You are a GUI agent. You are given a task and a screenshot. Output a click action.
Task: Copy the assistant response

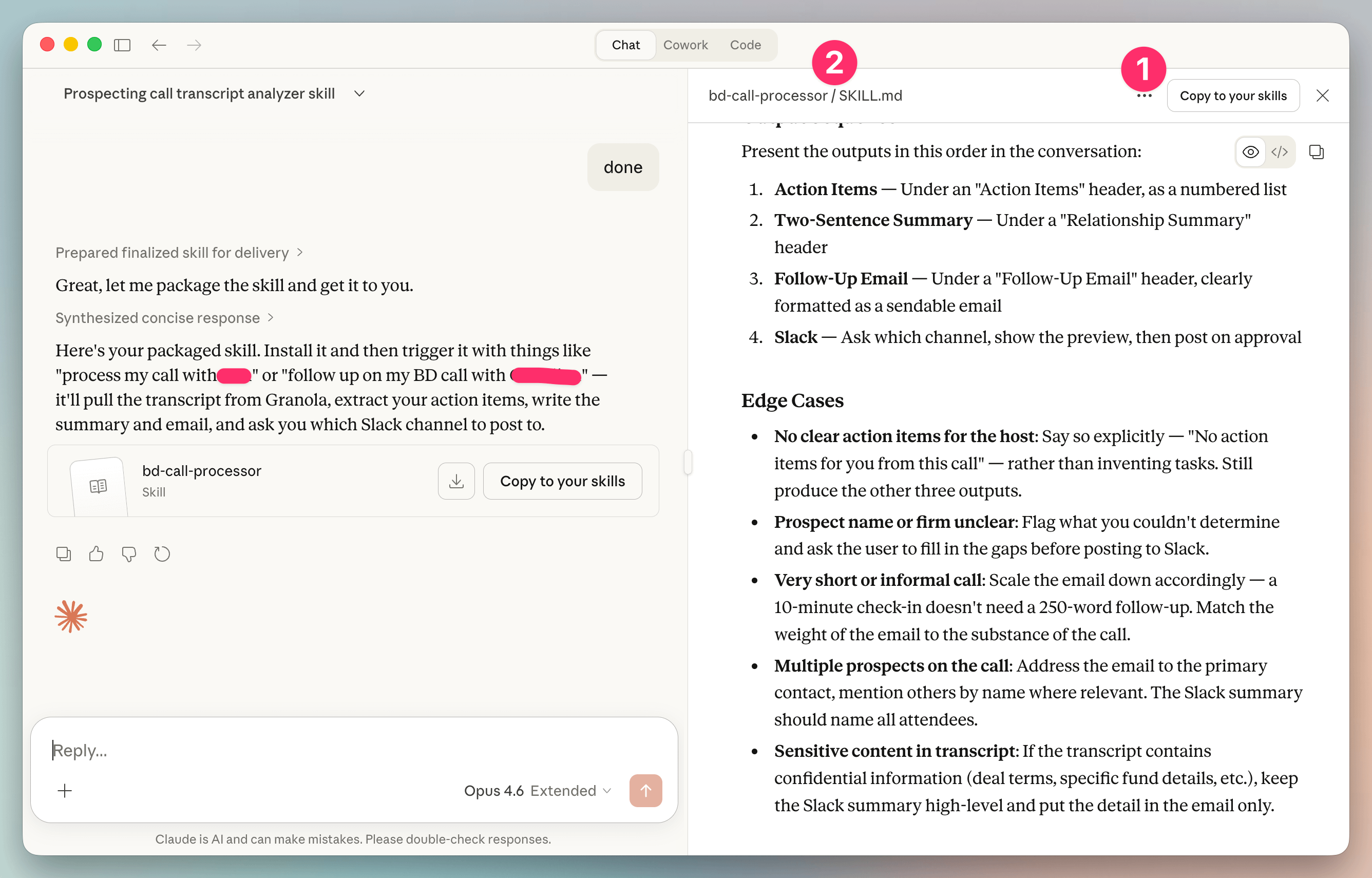pyautogui.click(x=63, y=553)
